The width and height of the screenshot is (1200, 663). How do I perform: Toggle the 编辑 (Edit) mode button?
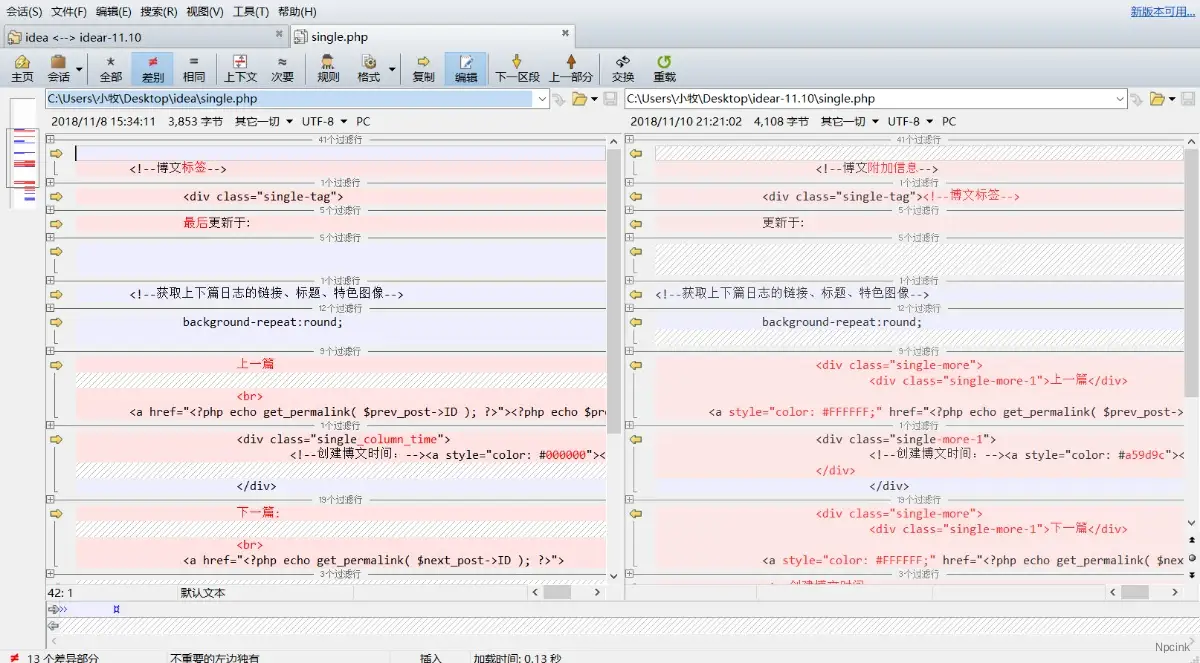(466, 68)
